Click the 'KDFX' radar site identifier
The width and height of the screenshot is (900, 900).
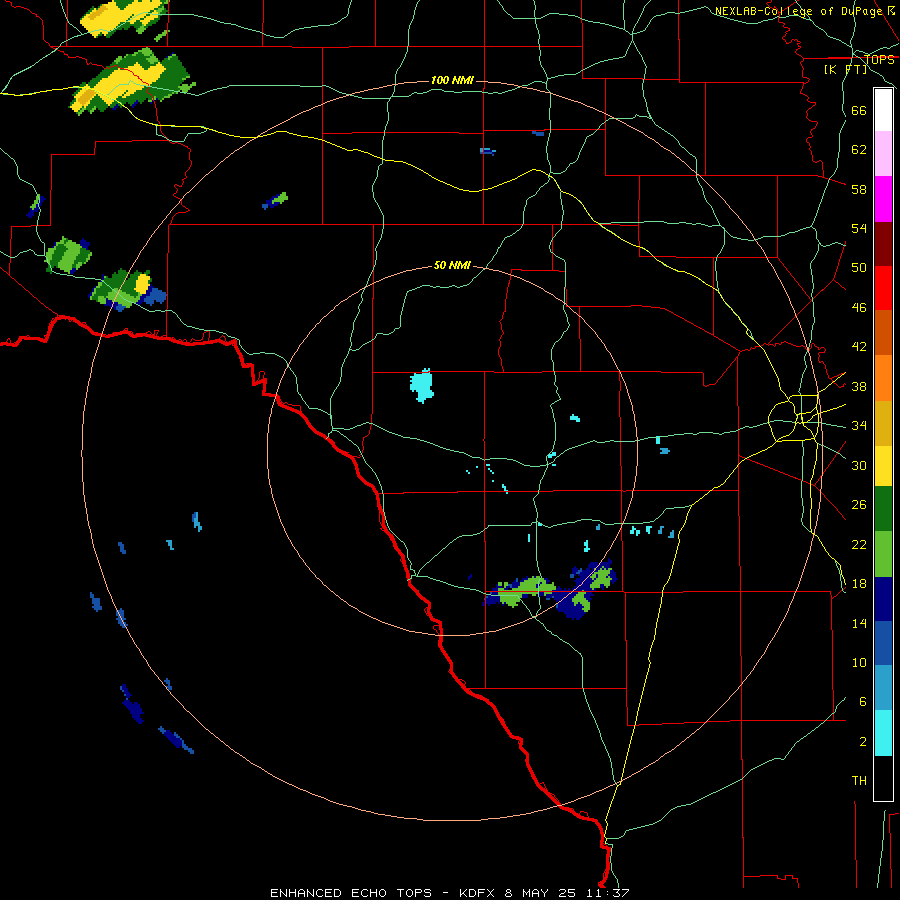point(478,893)
